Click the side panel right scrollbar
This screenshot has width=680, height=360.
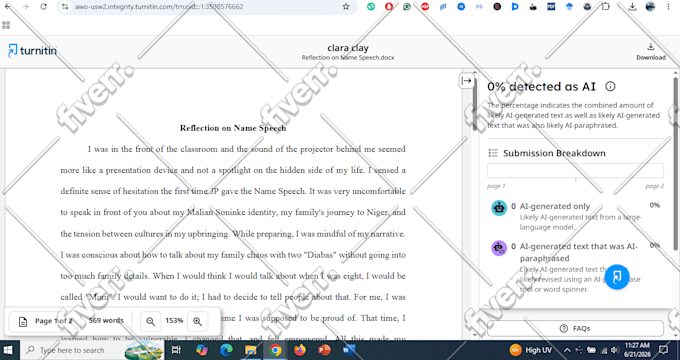(x=676, y=164)
